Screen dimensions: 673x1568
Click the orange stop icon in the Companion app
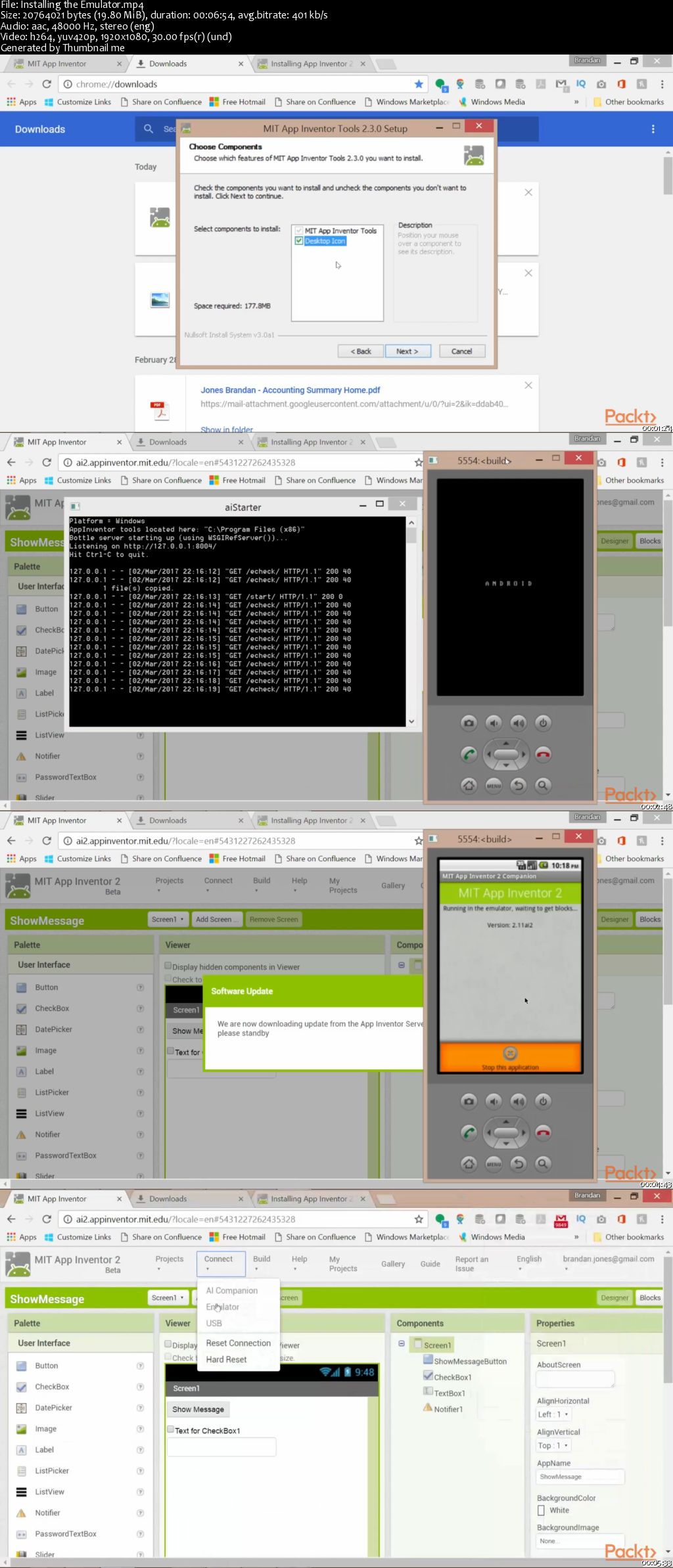[x=510, y=1053]
